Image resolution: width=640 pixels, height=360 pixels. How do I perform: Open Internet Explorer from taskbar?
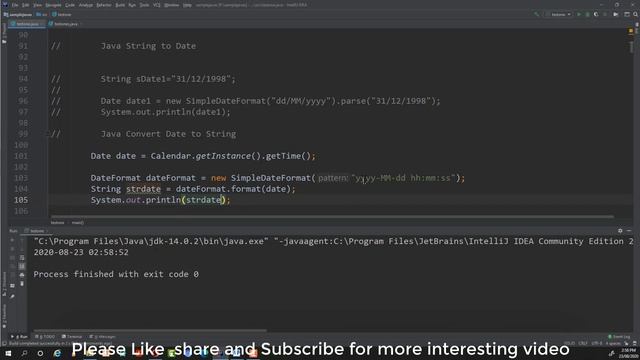click(57, 353)
